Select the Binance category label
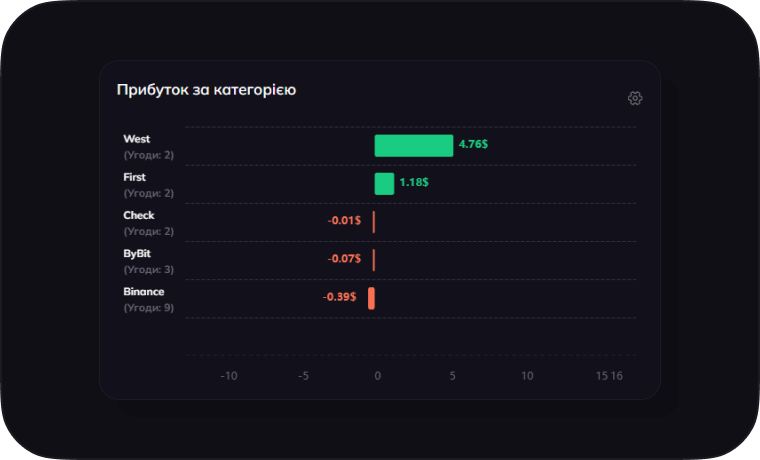Viewport: 760px width, 460px height. [144, 291]
